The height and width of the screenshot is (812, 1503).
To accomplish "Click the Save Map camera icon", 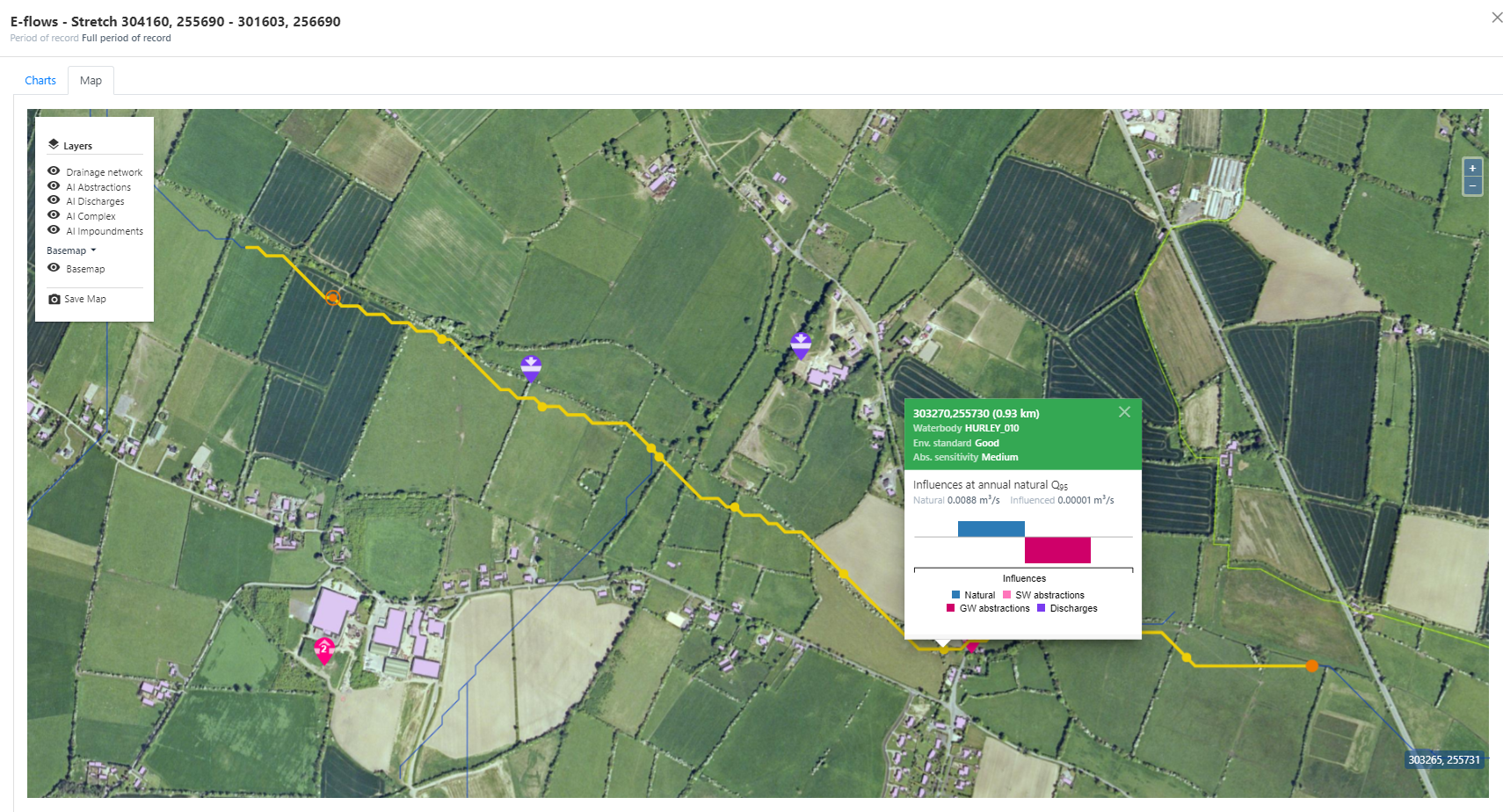I will [x=54, y=300].
